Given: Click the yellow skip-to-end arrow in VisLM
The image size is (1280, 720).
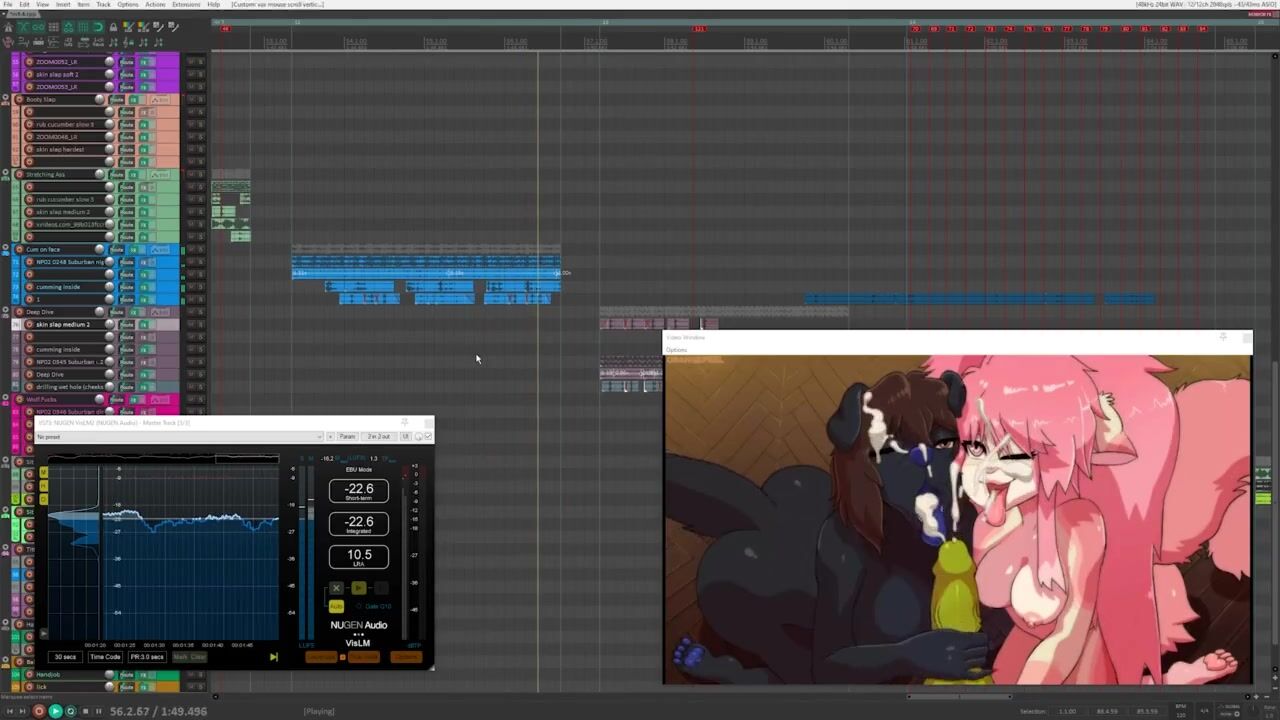Looking at the screenshot, I should click(273, 657).
